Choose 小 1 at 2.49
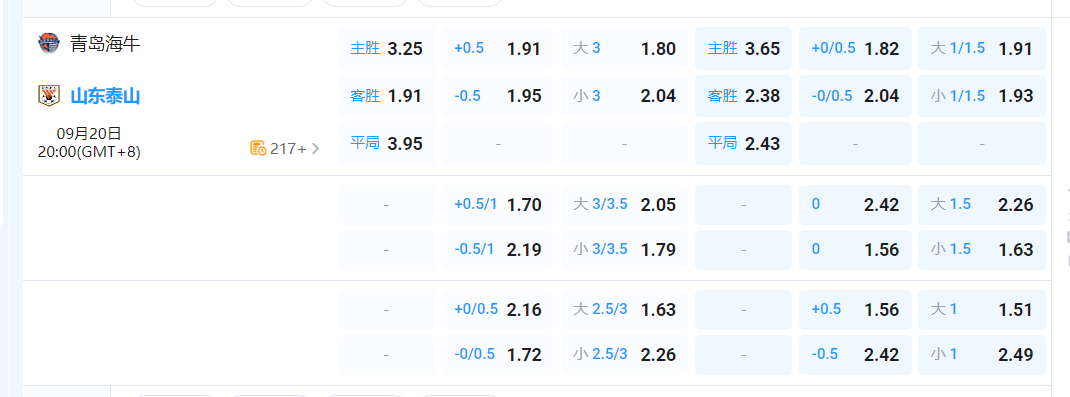Viewport: 1070px width, 397px height. [x=982, y=355]
